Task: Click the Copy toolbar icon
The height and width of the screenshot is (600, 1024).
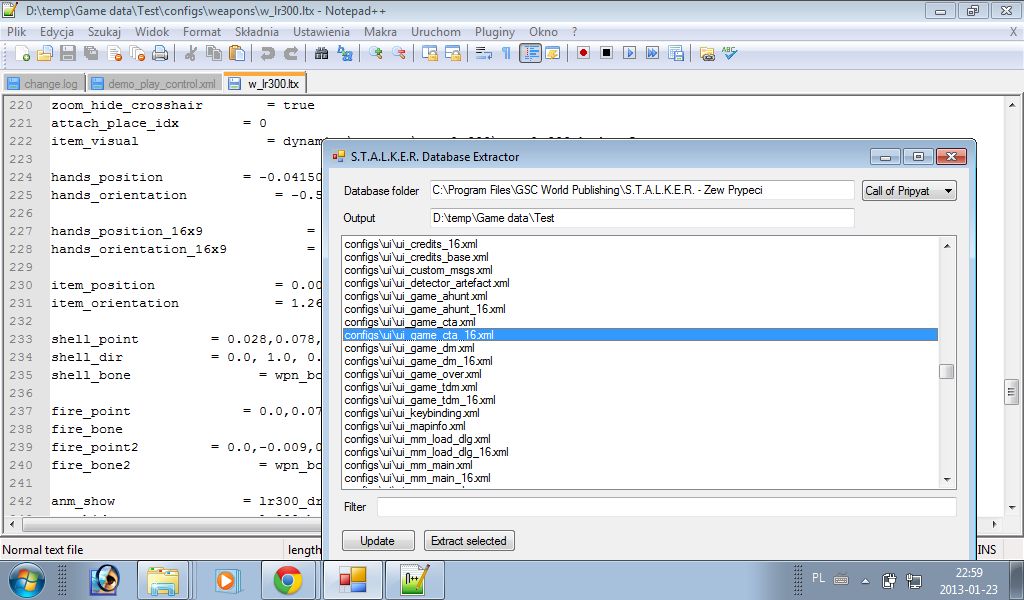Action: (214, 54)
